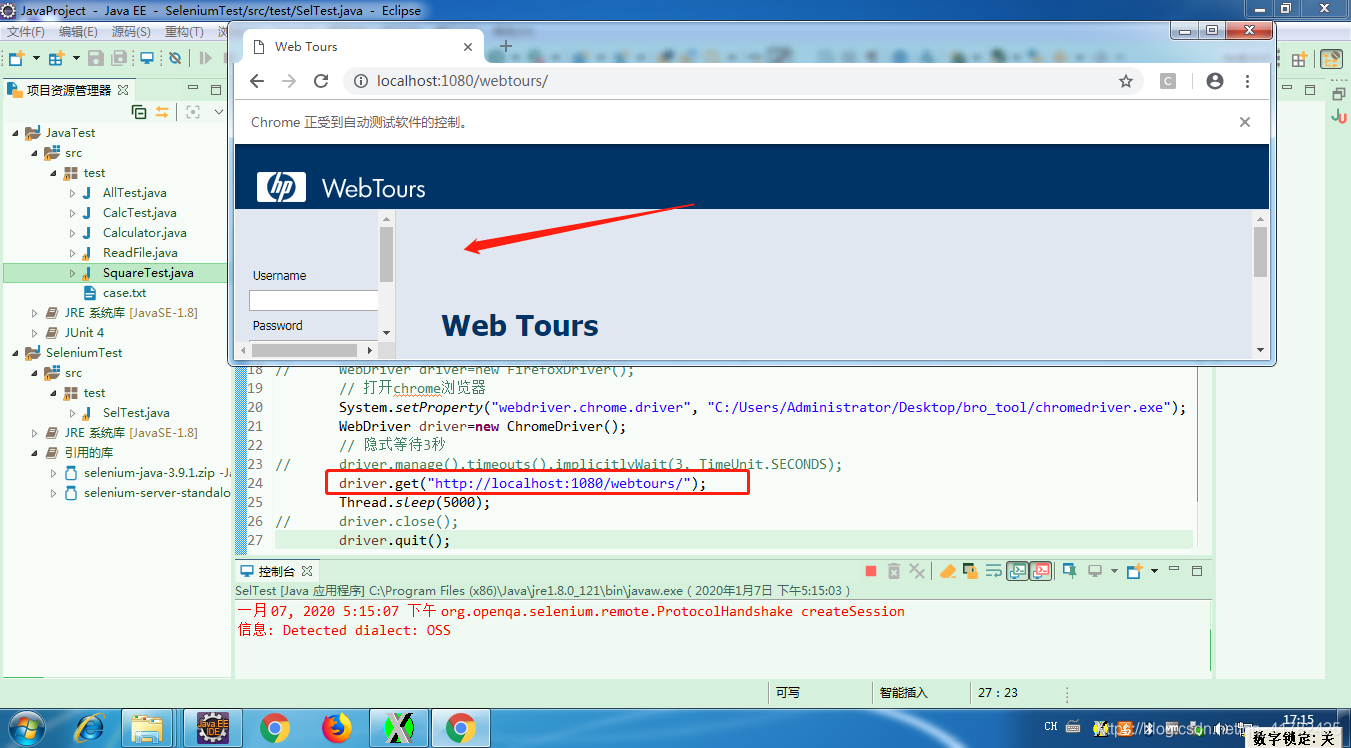The image size is (1351, 748).
Task: Collapse the src folder under JavaTest
Action: pyautogui.click(x=34, y=153)
